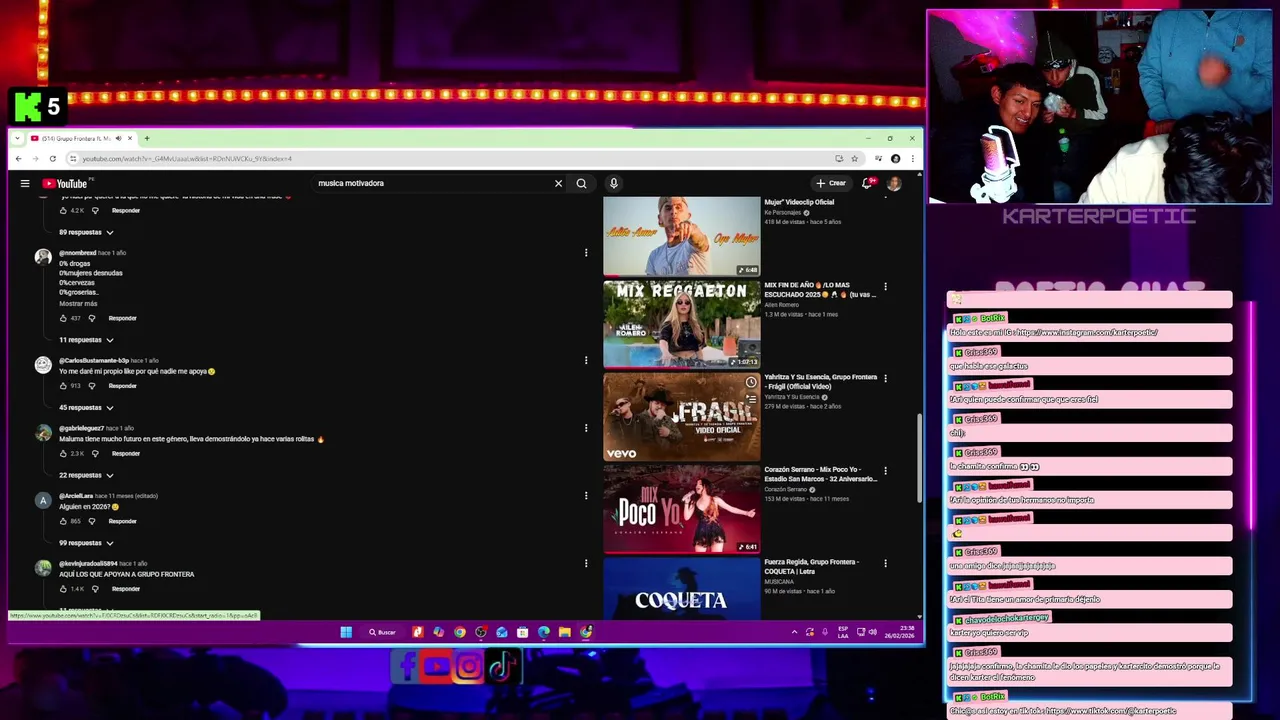Image resolution: width=1280 pixels, height=720 pixels.
Task: Click the YouTube search magnifier button
Action: [x=581, y=183]
